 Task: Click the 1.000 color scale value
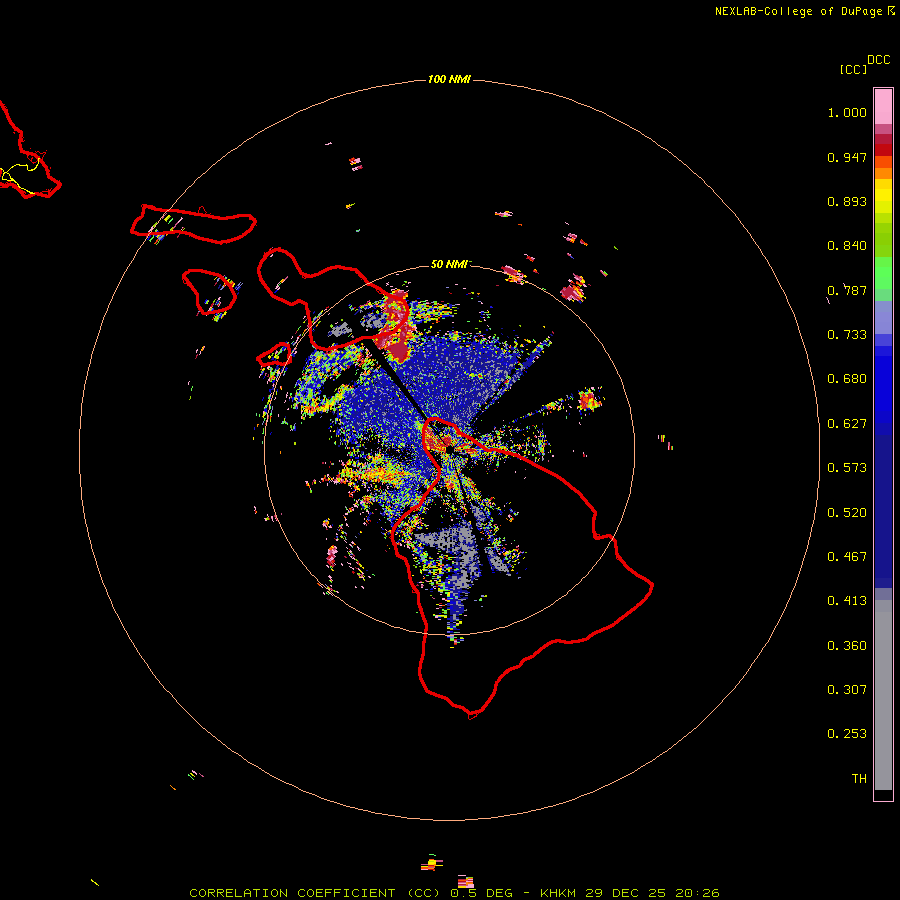click(x=847, y=112)
